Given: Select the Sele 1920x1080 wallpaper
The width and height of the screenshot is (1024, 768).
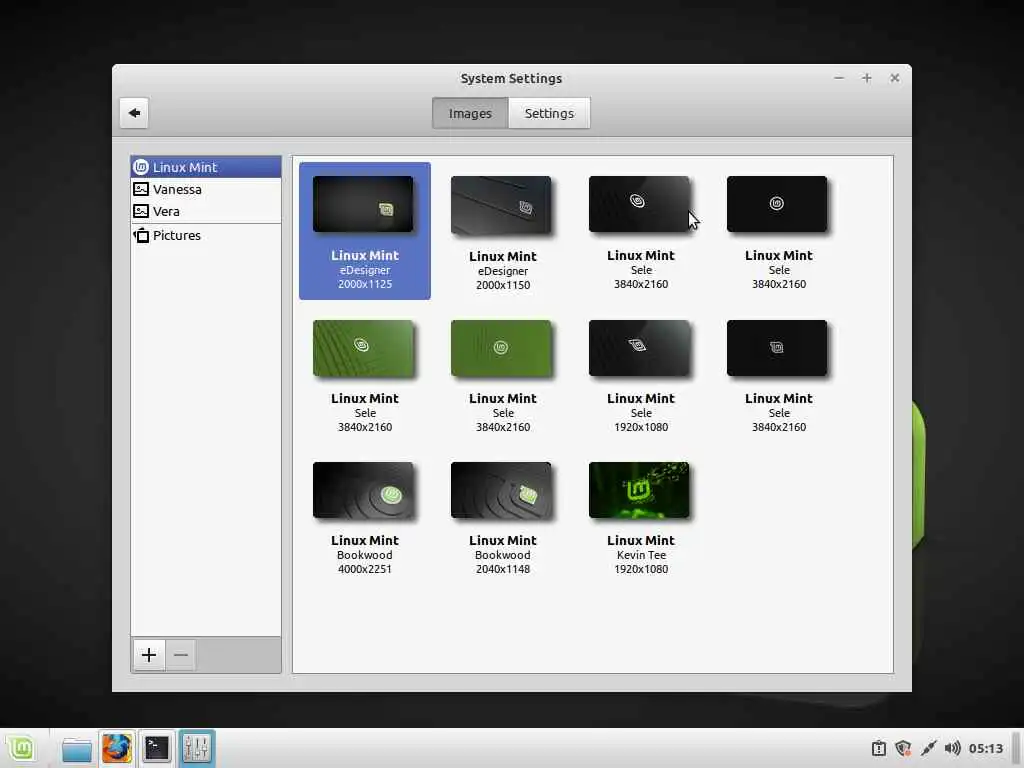Looking at the screenshot, I should 639,348.
